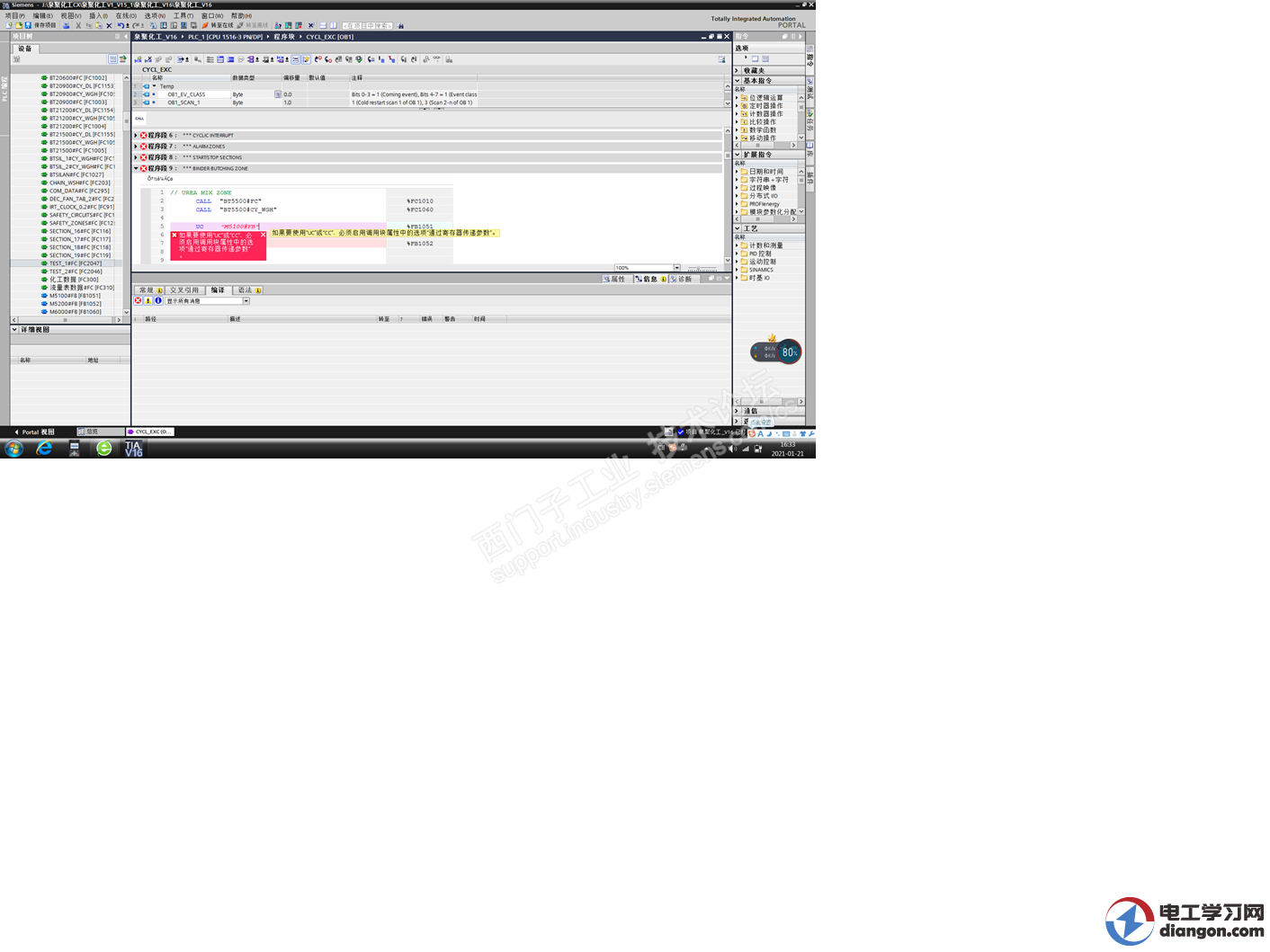Close the red error tooltip popup
This screenshot has width=1270, height=952.
(264, 235)
